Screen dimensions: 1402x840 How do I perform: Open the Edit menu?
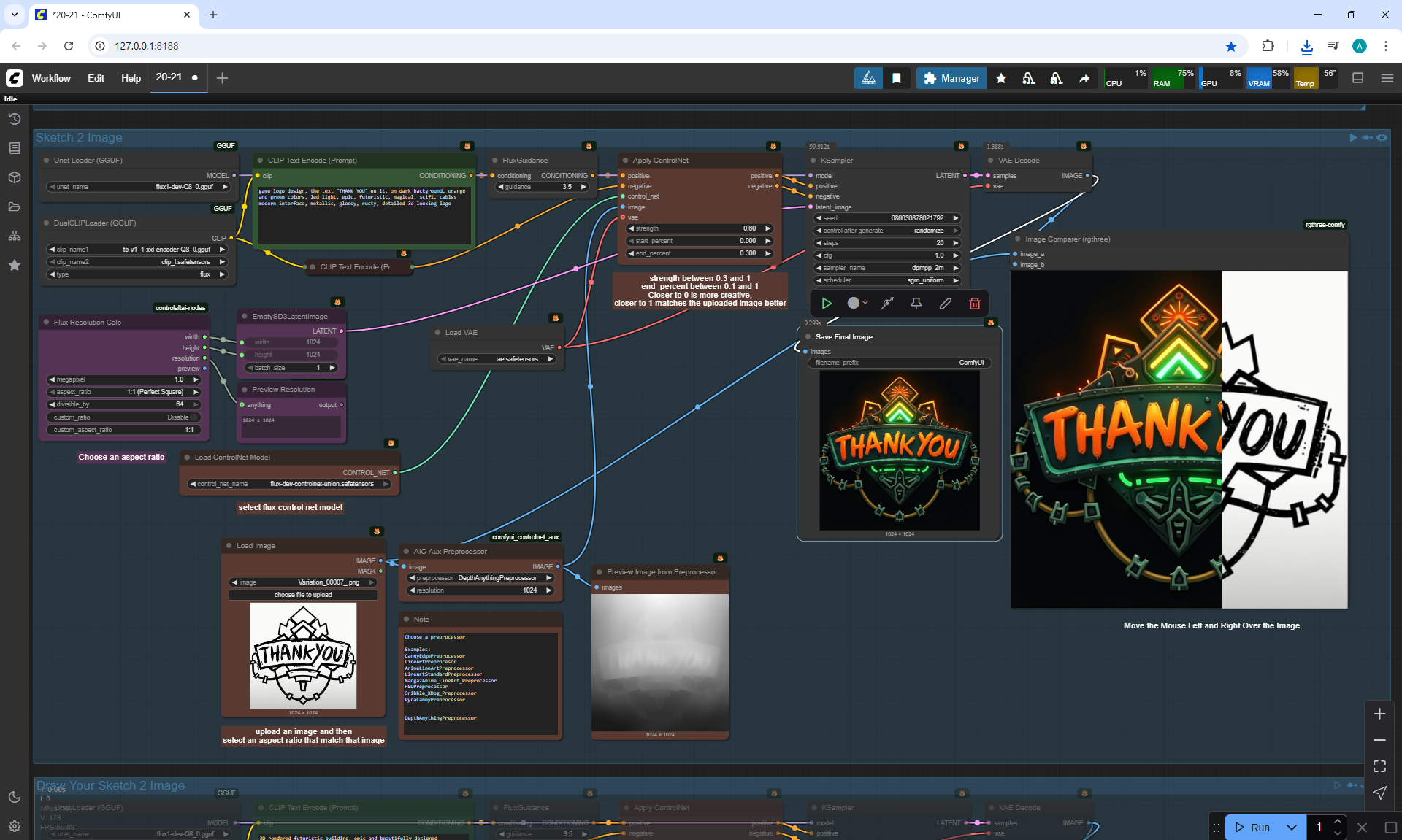pos(96,78)
